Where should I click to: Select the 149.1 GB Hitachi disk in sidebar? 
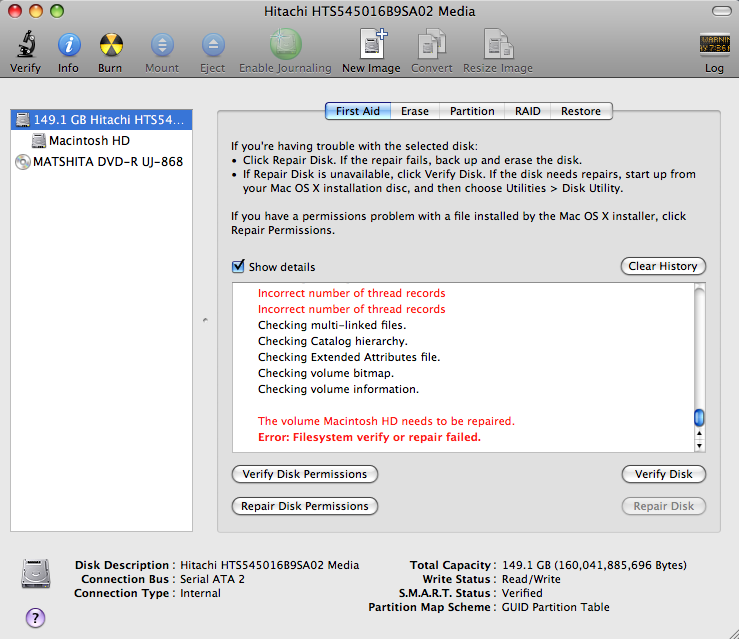pos(101,120)
